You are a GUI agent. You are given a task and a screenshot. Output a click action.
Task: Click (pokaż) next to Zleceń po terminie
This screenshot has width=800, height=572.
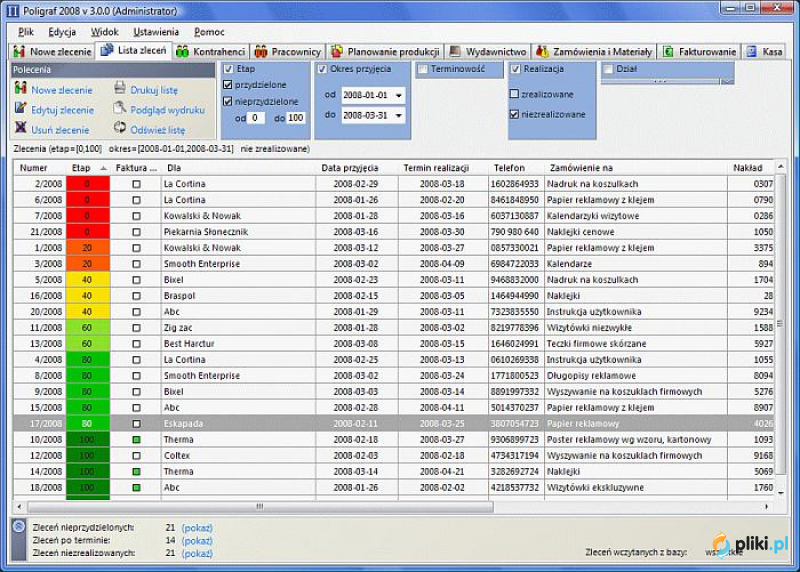[x=197, y=540]
